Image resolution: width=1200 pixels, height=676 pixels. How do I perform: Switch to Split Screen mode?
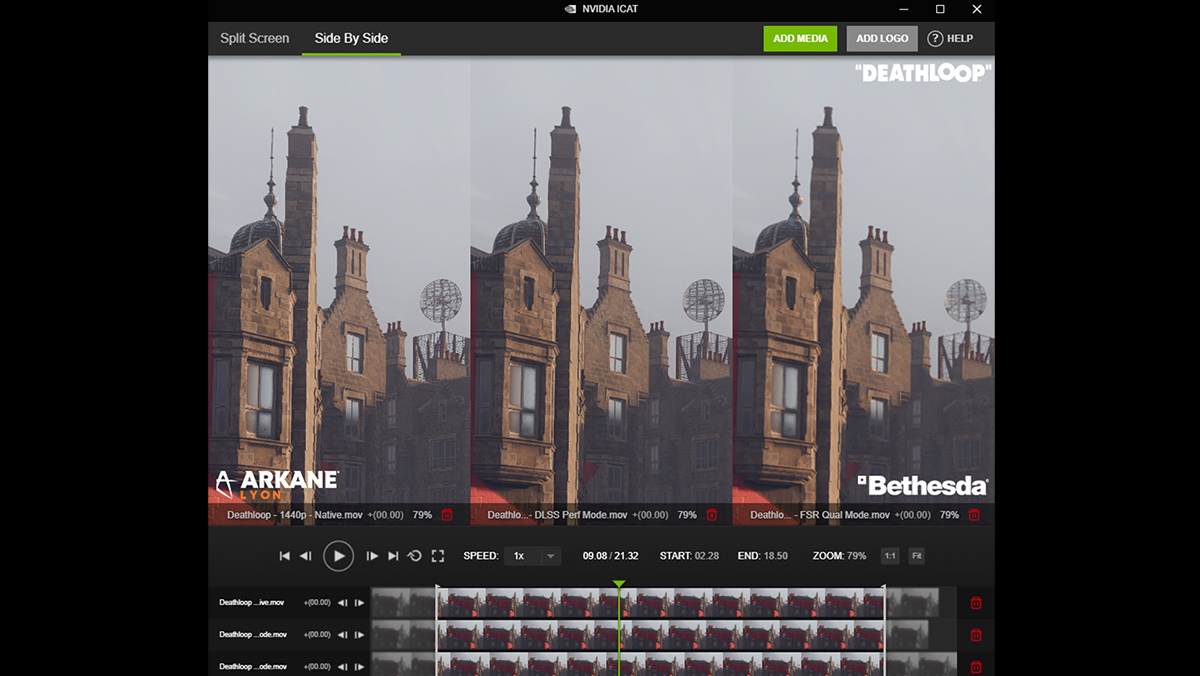(254, 38)
